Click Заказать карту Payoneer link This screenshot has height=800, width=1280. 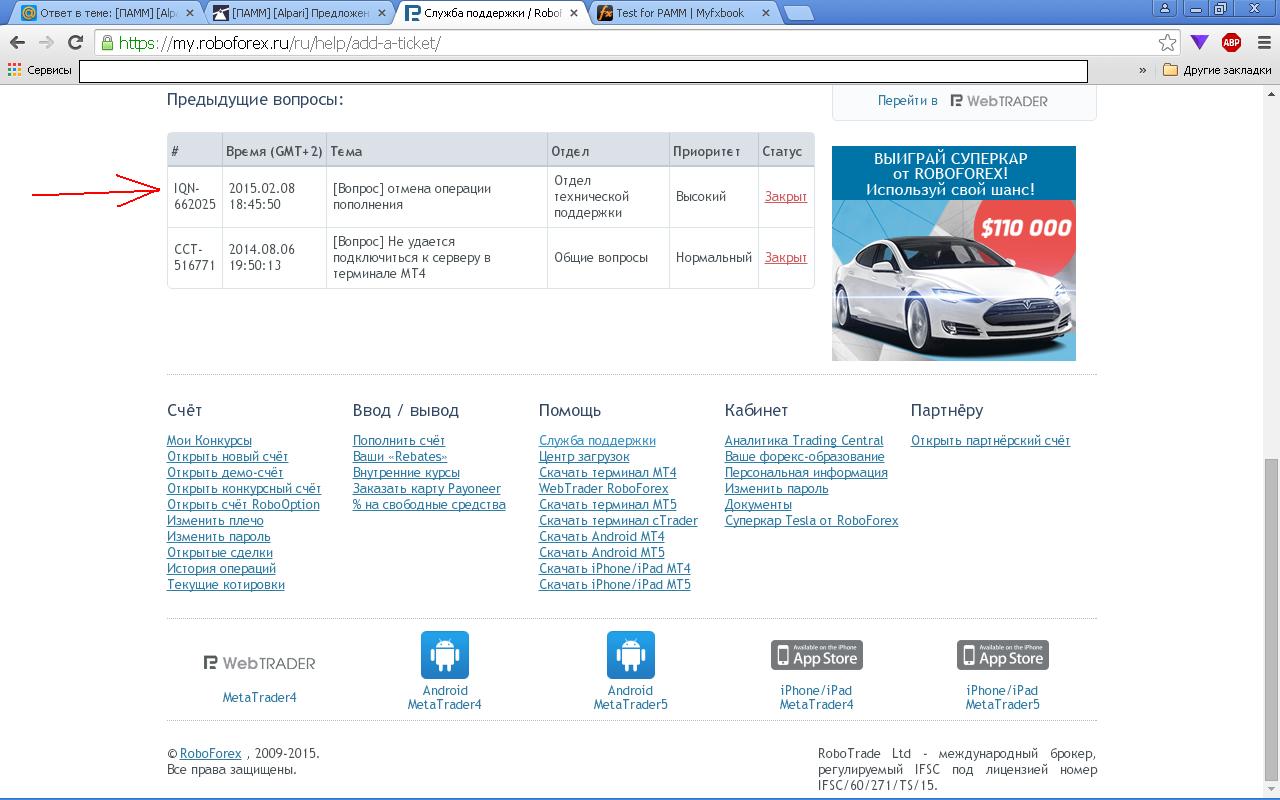(x=427, y=489)
